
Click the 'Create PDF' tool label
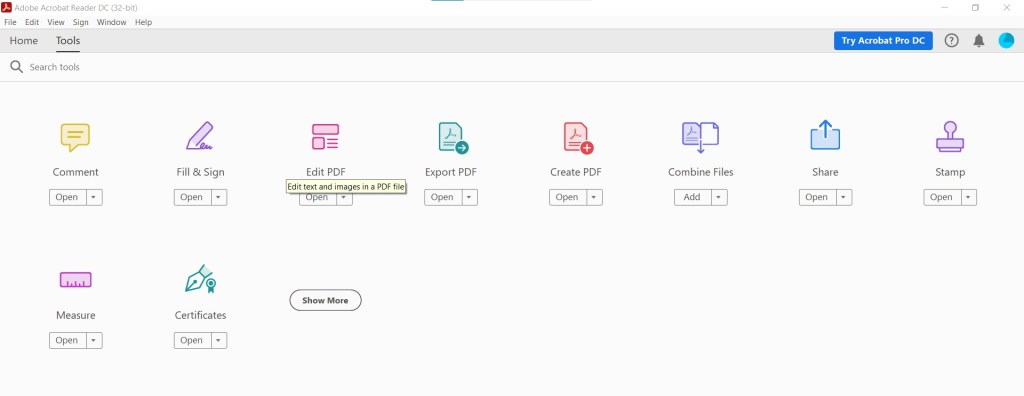[x=576, y=173]
